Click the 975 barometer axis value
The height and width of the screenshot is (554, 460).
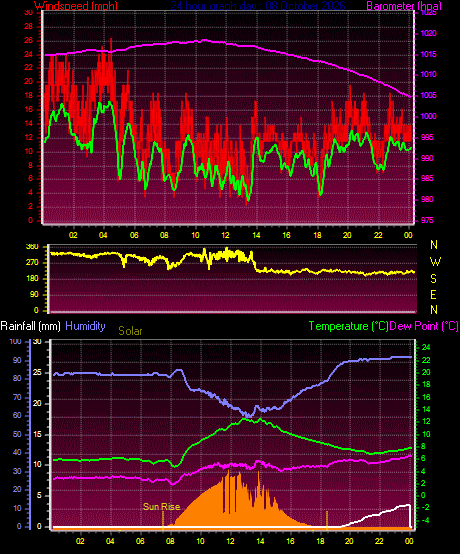point(427,220)
